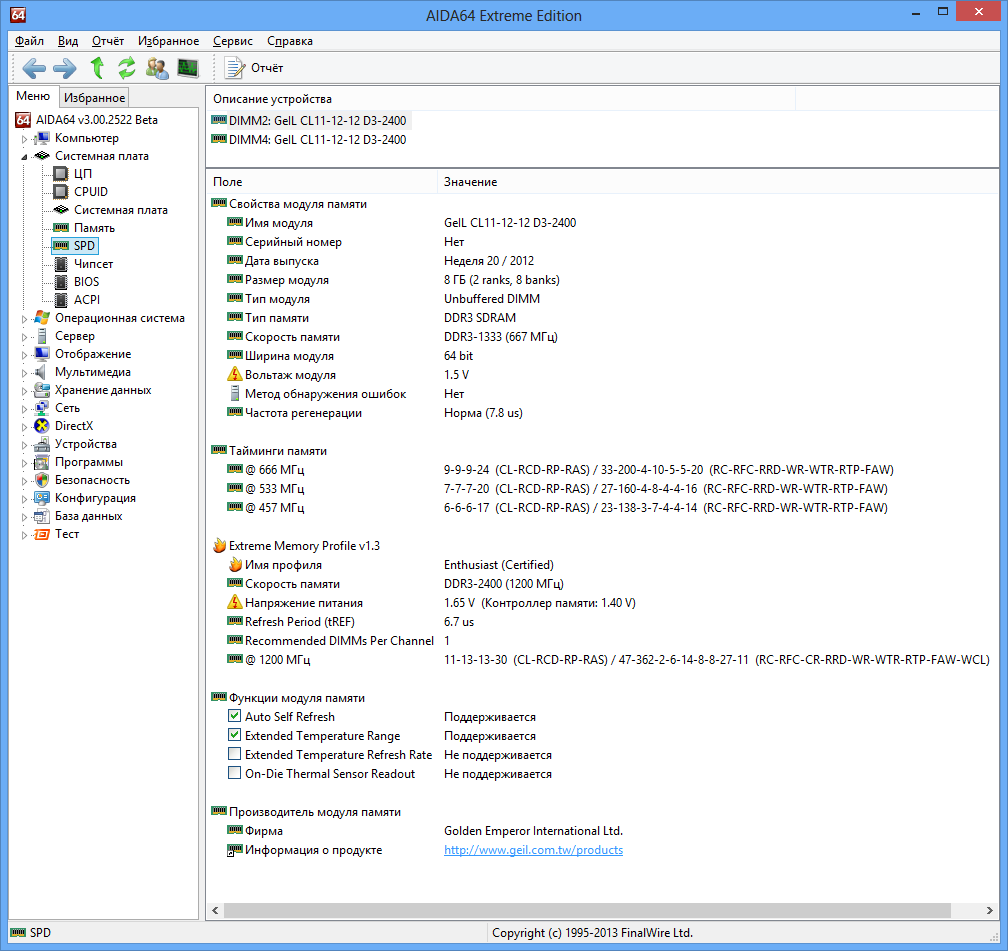The width and height of the screenshot is (1008, 951).
Task: Click the Тест benchmark icon
Action: [42, 534]
